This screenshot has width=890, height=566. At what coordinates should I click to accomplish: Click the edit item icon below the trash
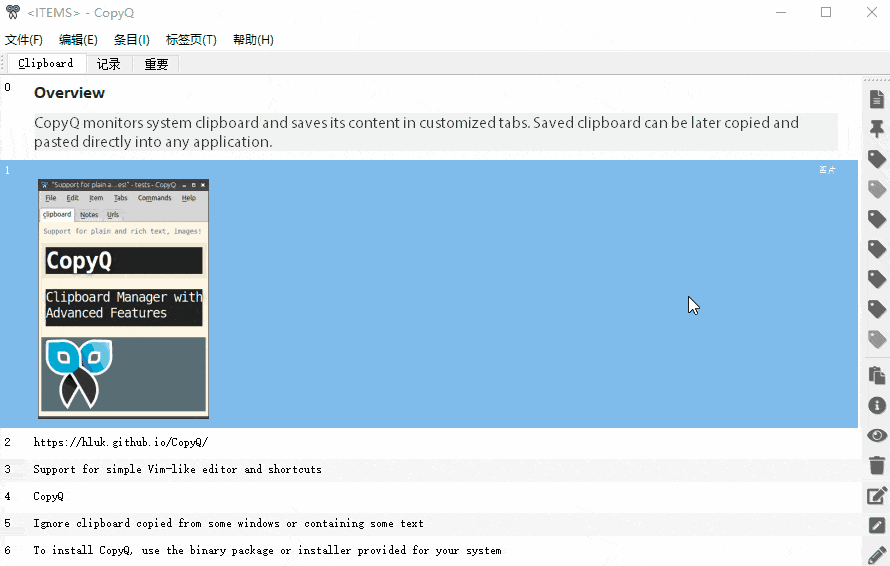[x=877, y=495]
